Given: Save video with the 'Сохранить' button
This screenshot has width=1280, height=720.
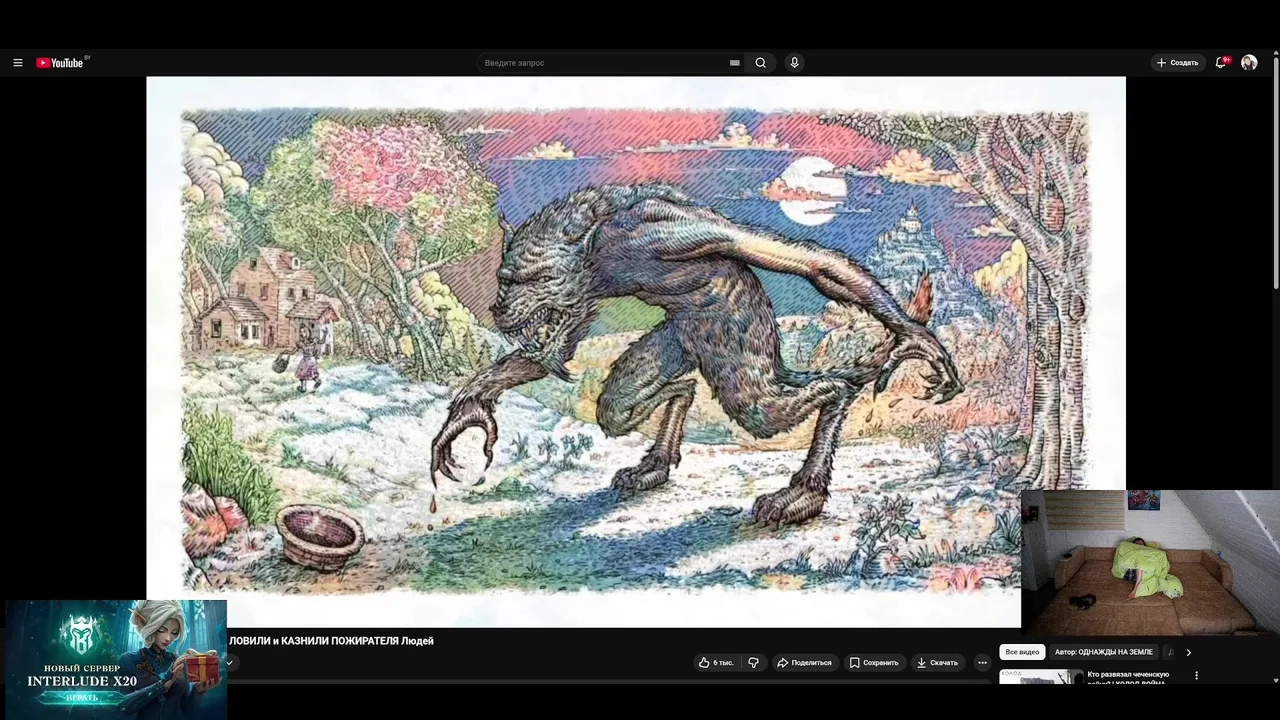Looking at the screenshot, I should 874,663.
